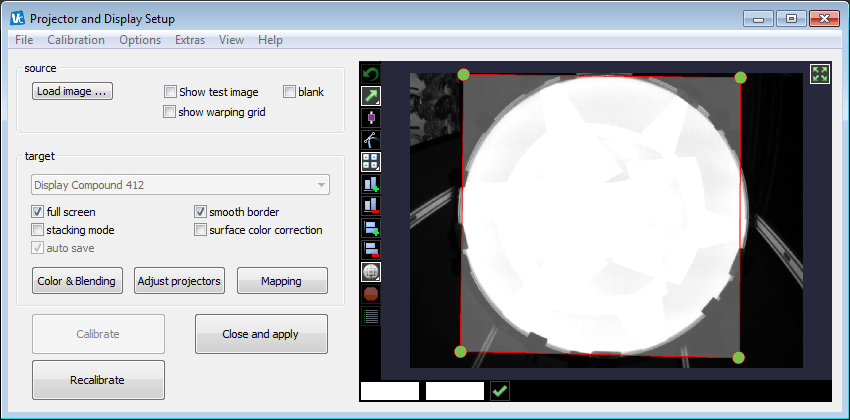Click the add column icon with green plus
Image resolution: width=850 pixels, height=420 pixels.
click(371, 184)
